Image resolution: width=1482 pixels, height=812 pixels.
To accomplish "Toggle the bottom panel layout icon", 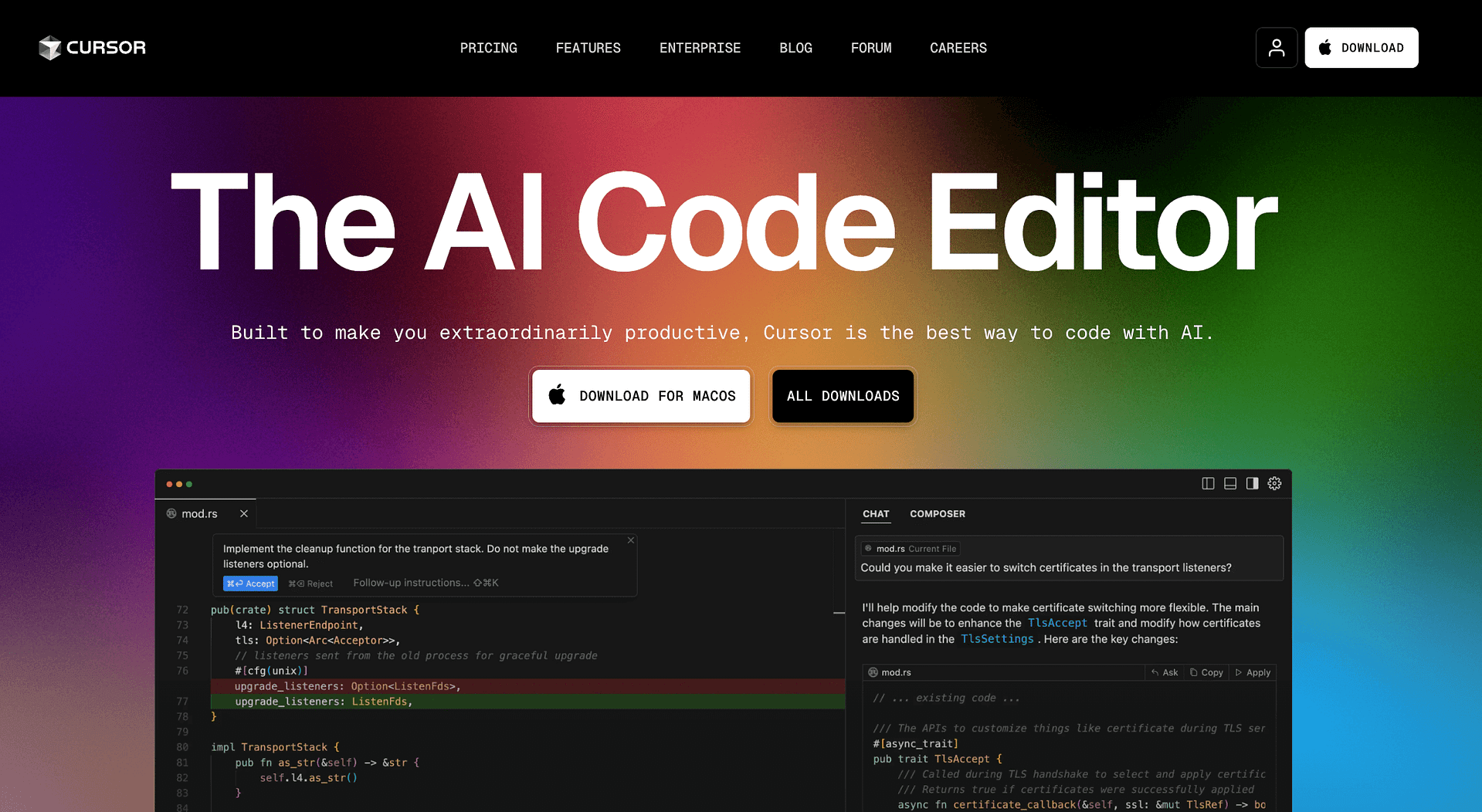I will [x=1230, y=483].
